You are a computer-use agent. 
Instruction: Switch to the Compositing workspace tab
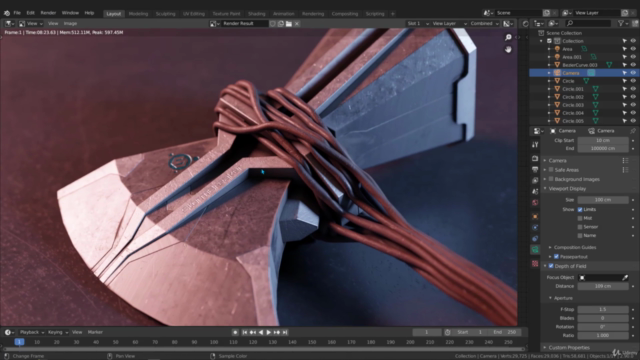(344, 13)
